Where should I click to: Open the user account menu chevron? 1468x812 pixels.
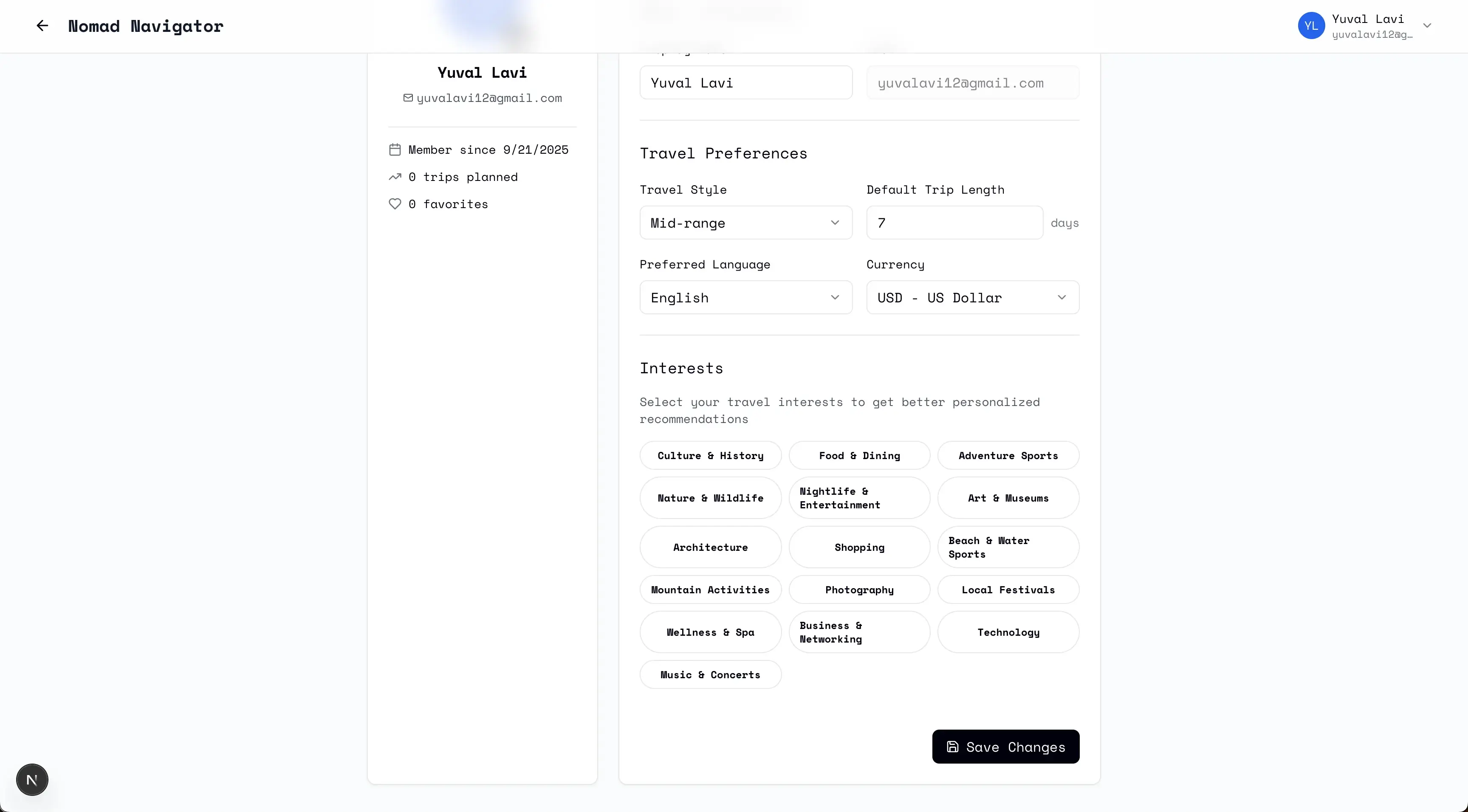(x=1427, y=25)
